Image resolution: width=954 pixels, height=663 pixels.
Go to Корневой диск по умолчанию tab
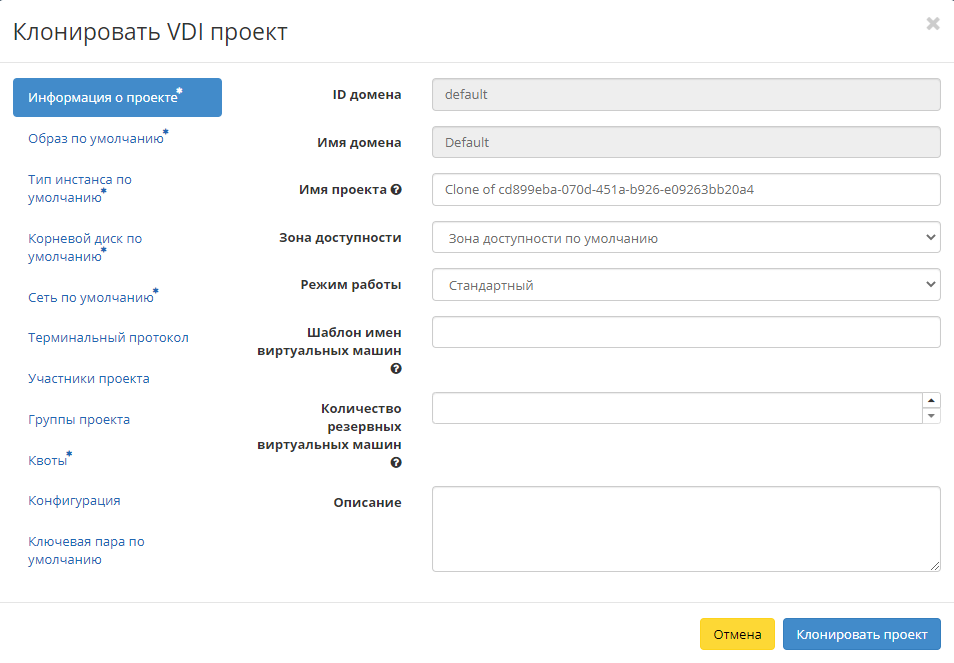(x=85, y=247)
